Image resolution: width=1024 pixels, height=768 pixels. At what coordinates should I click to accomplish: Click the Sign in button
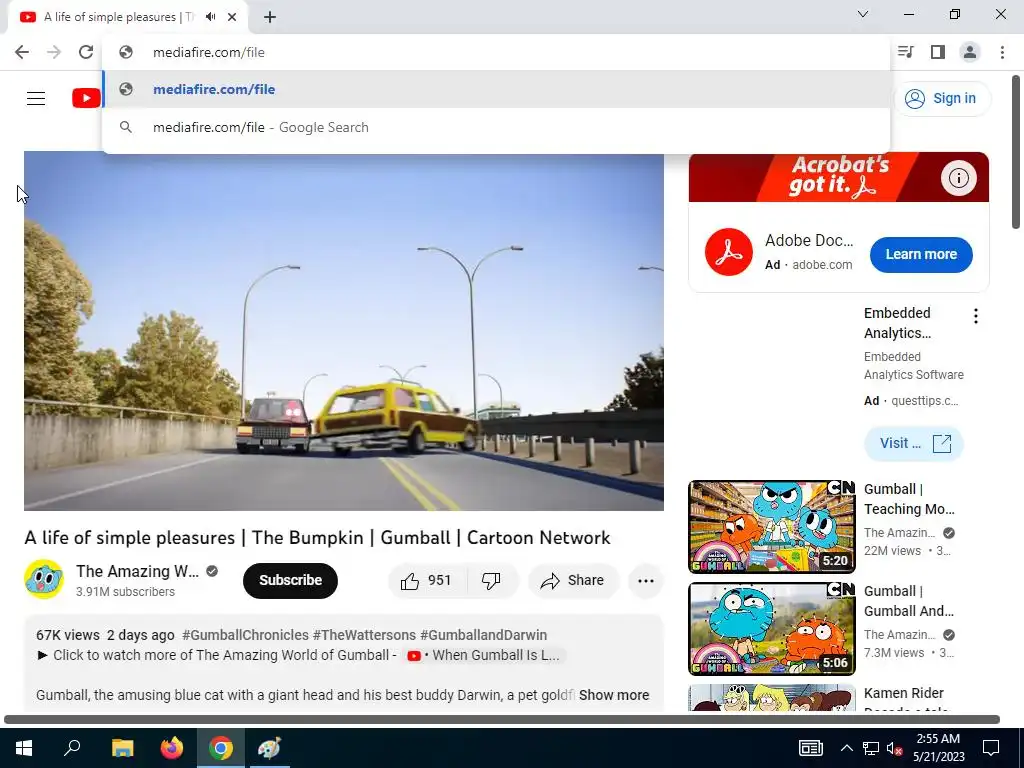pos(941,99)
